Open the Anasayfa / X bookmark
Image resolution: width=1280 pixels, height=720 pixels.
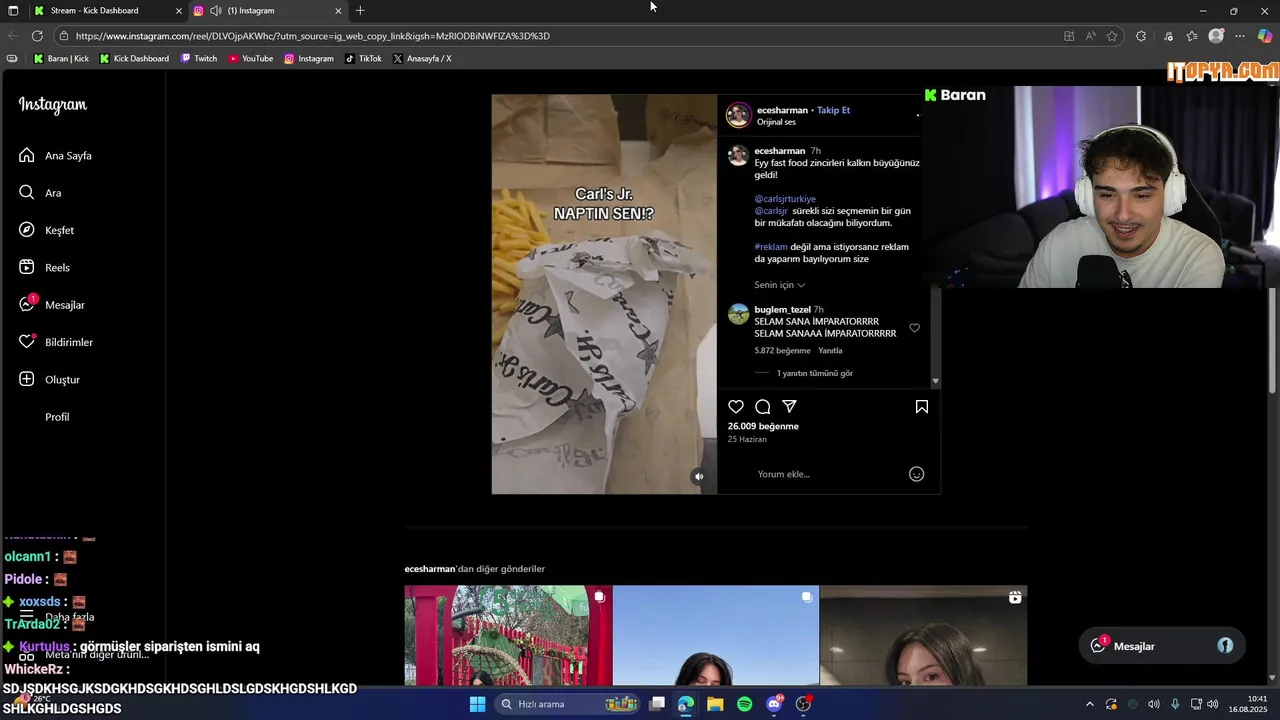(x=422, y=59)
